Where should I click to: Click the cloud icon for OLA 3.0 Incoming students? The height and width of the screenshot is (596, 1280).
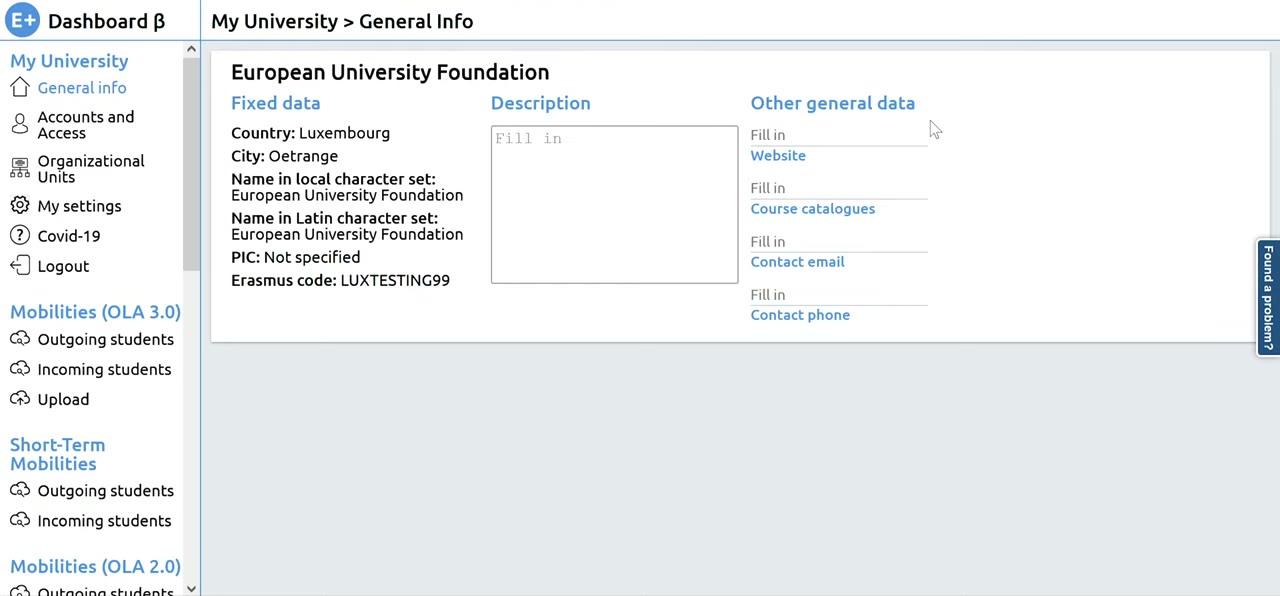coord(20,368)
